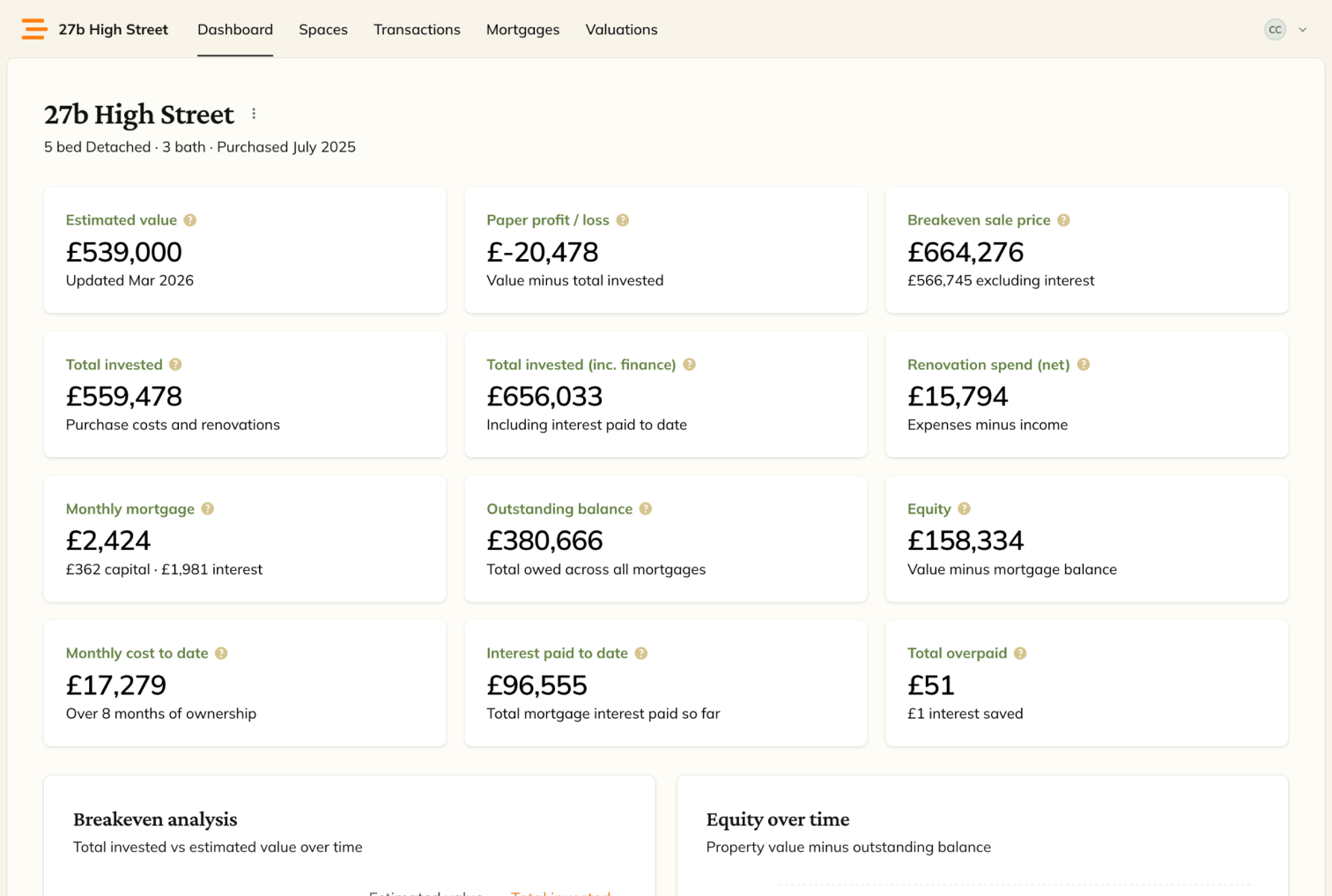Show the Breakeven sale price help tooltip
This screenshot has height=896, width=1332.
click(1063, 220)
